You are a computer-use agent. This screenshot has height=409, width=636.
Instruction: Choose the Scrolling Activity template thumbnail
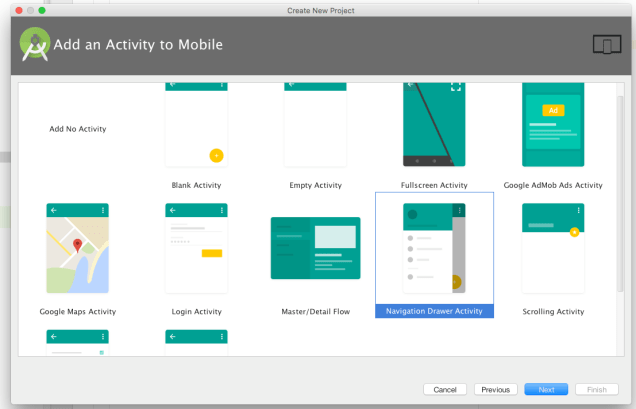click(553, 248)
